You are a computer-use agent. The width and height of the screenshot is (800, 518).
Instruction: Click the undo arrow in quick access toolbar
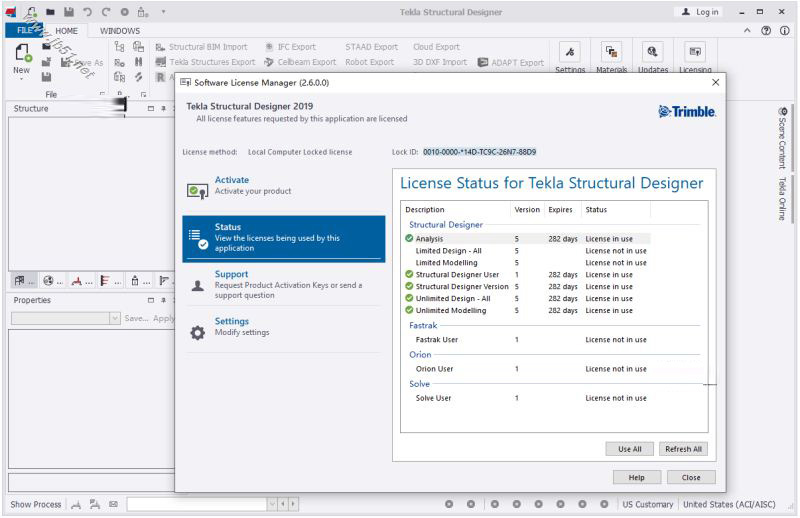tap(87, 12)
